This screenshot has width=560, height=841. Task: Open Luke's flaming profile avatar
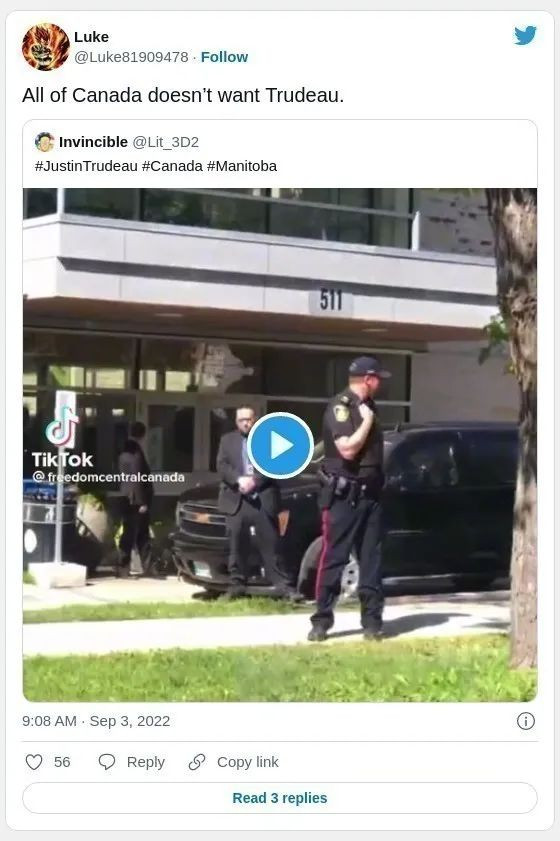46,47
